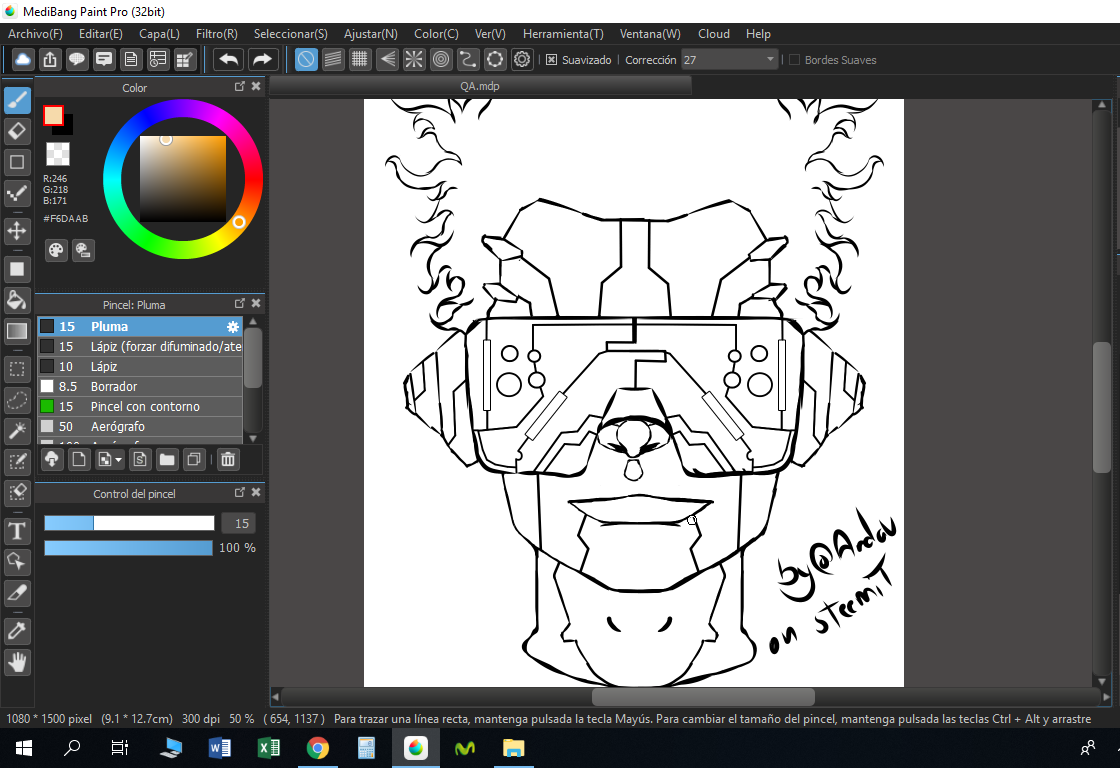Enable curve snap

(468, 59)
